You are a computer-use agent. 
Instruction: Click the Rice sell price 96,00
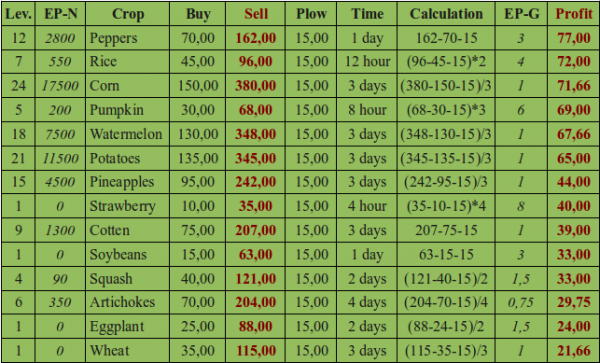coord(256,62)
